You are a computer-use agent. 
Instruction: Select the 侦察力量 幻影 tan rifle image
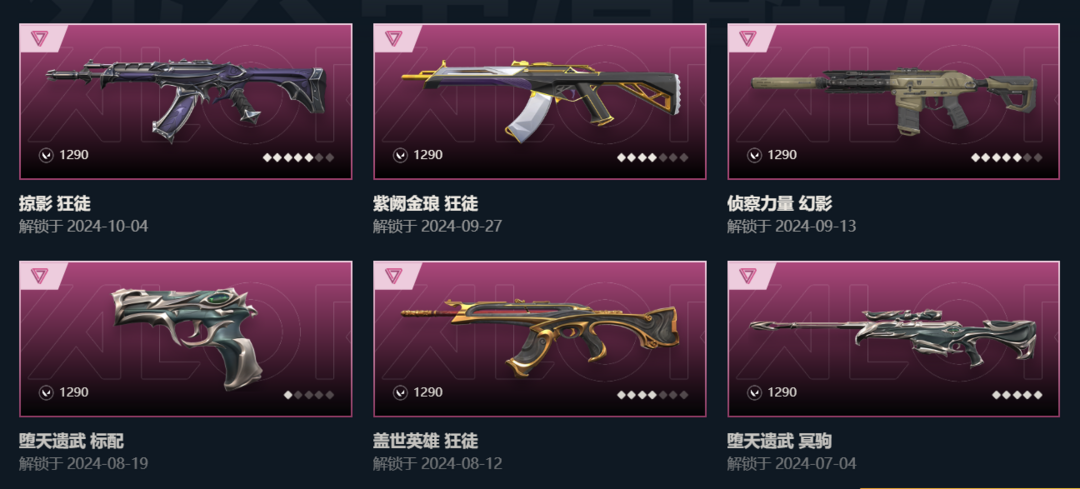pos(894,99)
